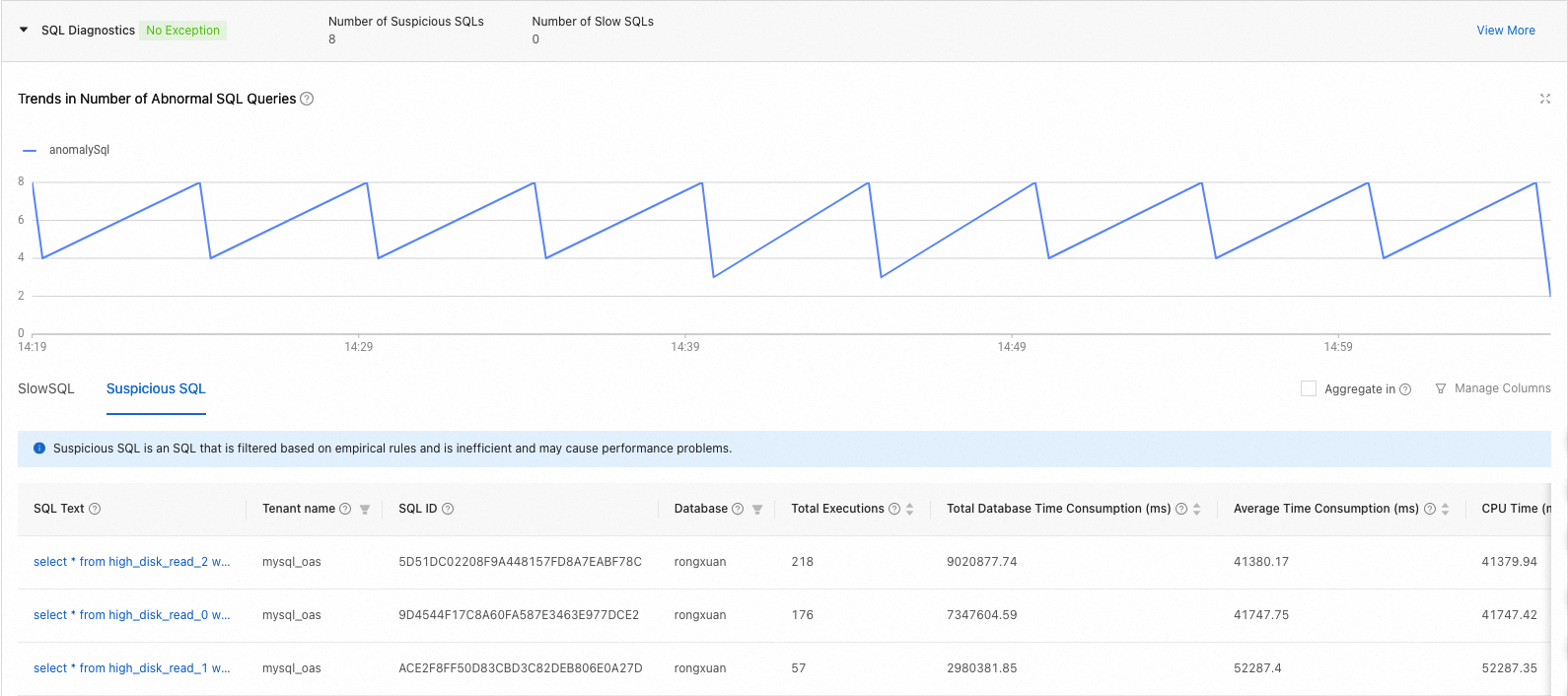Switch to the SlowSQL tab
The width and height of the screenshot is (1568, 696).
pyautogui.click(x=46, y=388)
